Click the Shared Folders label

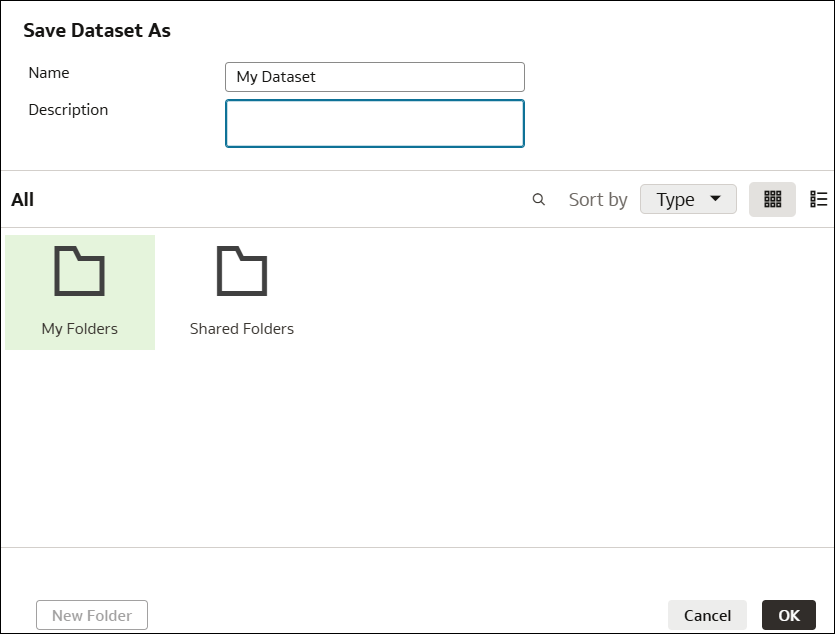[242, 329]
